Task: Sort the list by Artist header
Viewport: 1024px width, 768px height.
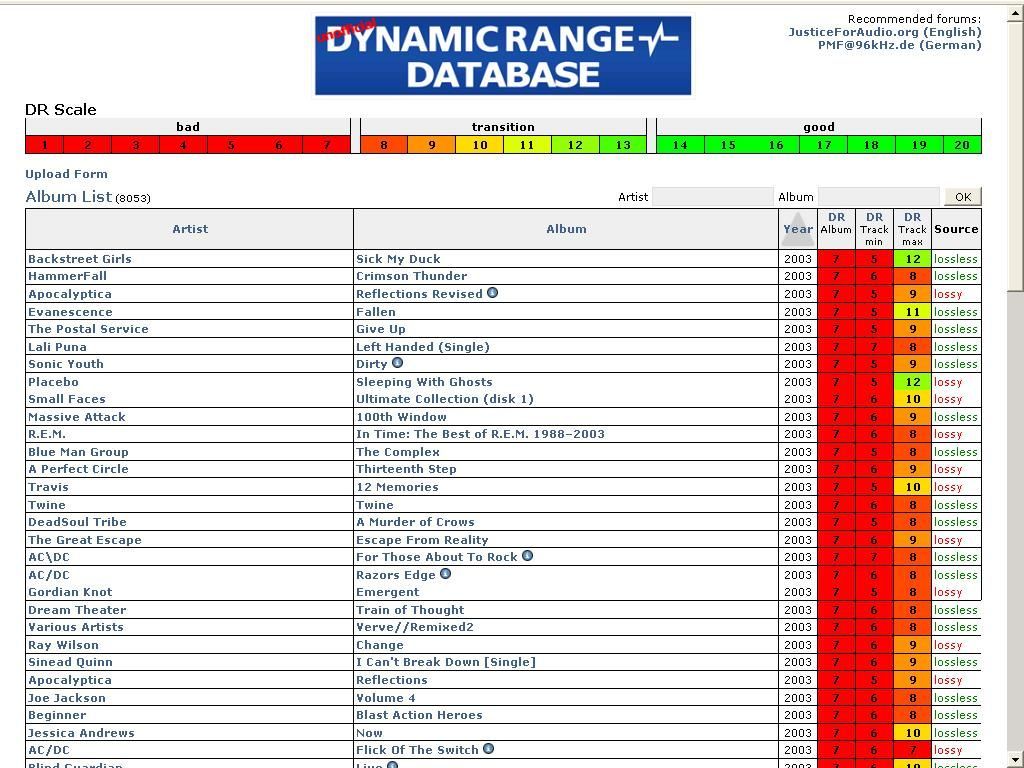Action: point(190,229)
